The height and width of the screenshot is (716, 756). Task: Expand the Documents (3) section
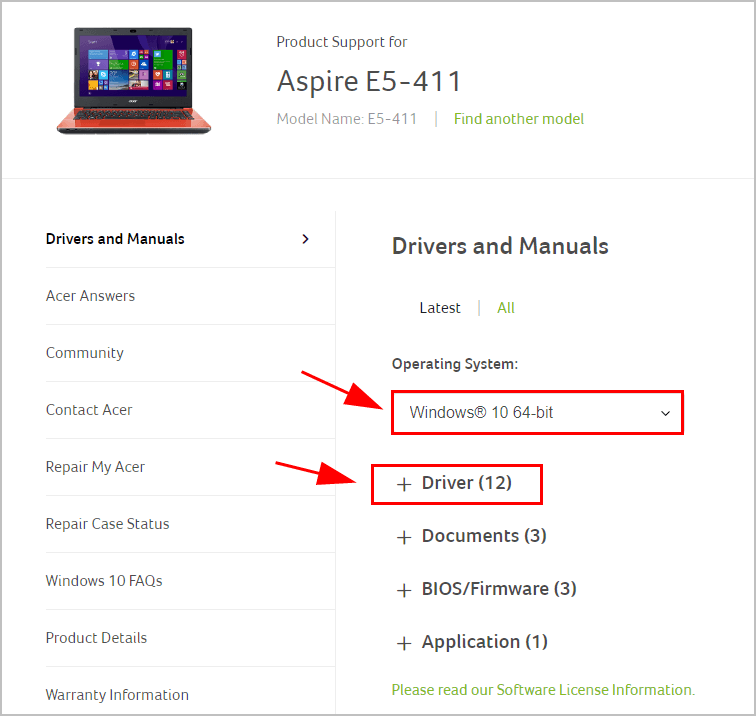pos(484,536)
